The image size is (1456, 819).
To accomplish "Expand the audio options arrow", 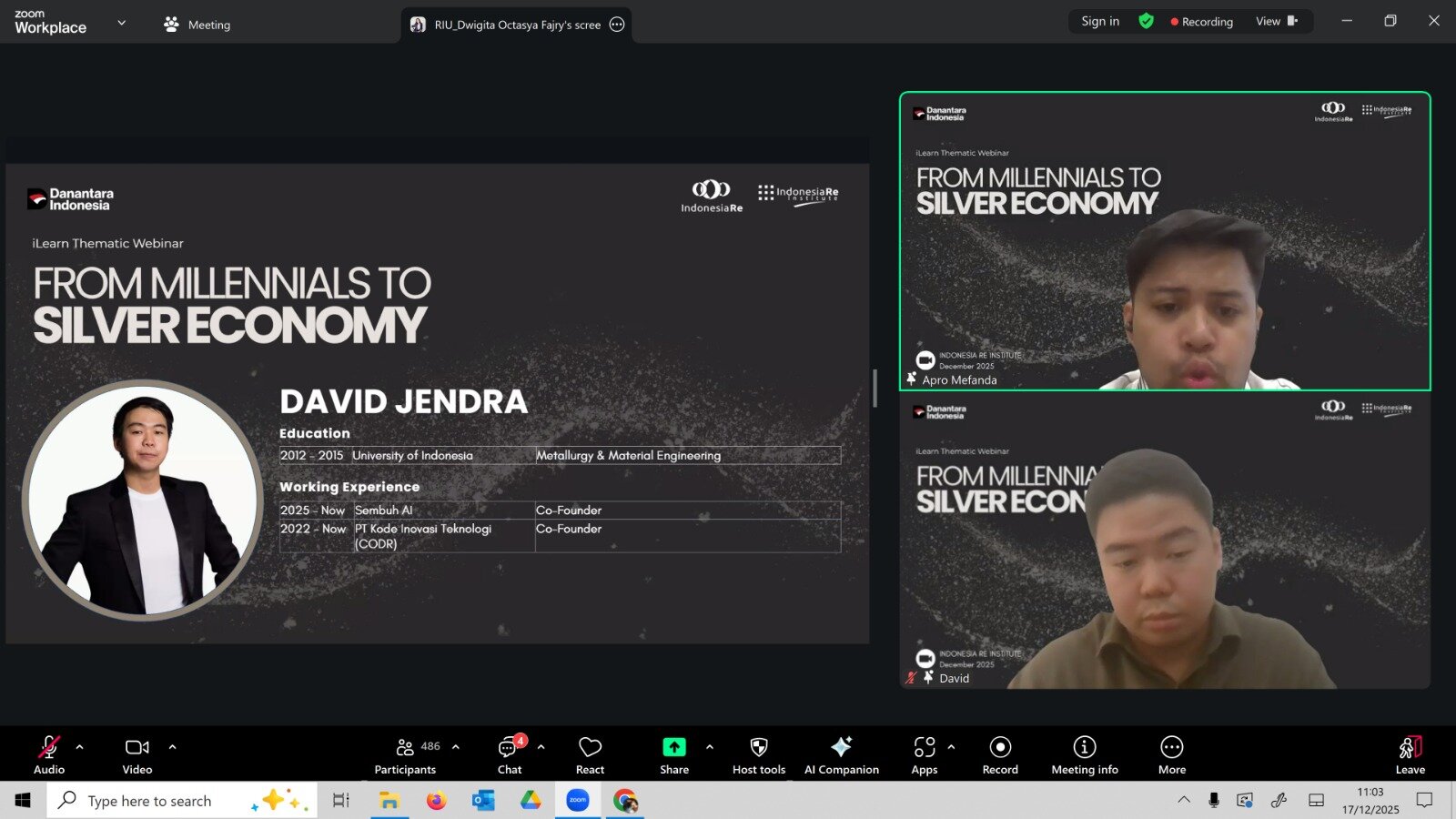I will point(80,747).
